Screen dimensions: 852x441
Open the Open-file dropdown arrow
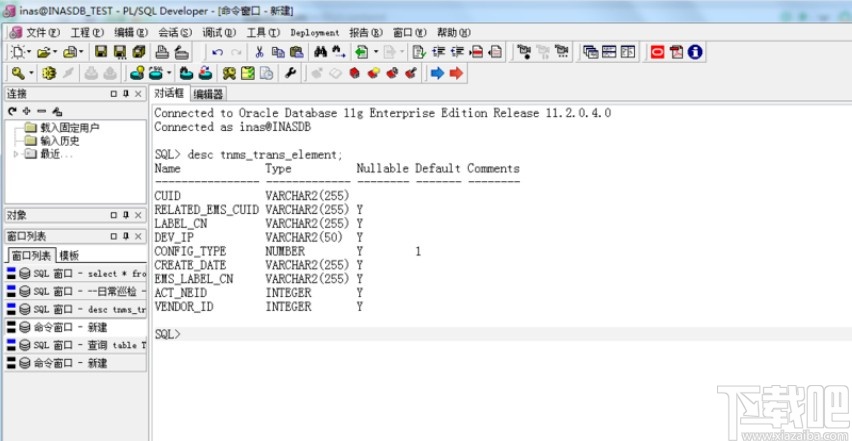(x=55, y=52)
